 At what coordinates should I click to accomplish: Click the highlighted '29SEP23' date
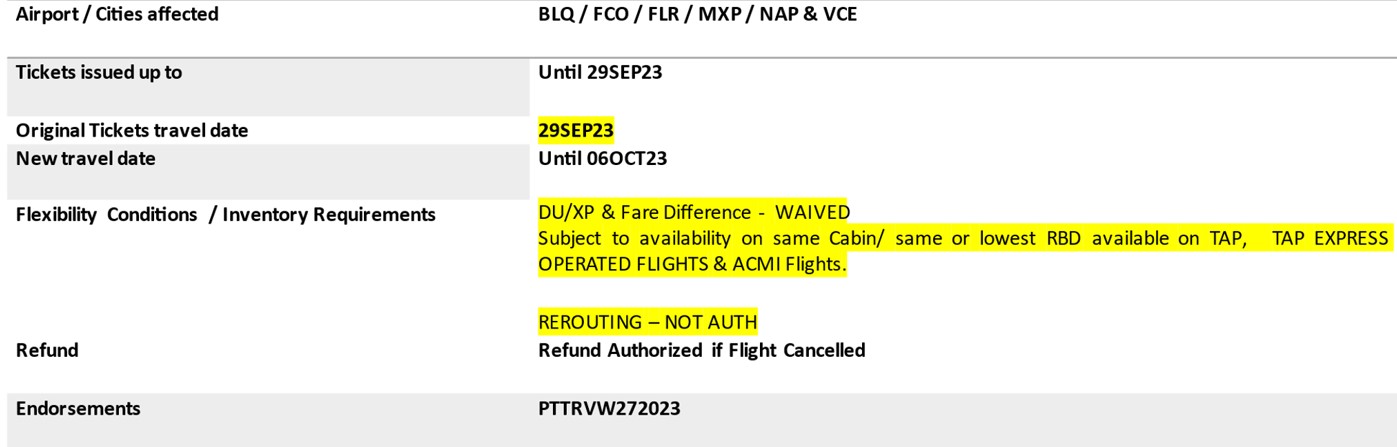pos(576,130)
